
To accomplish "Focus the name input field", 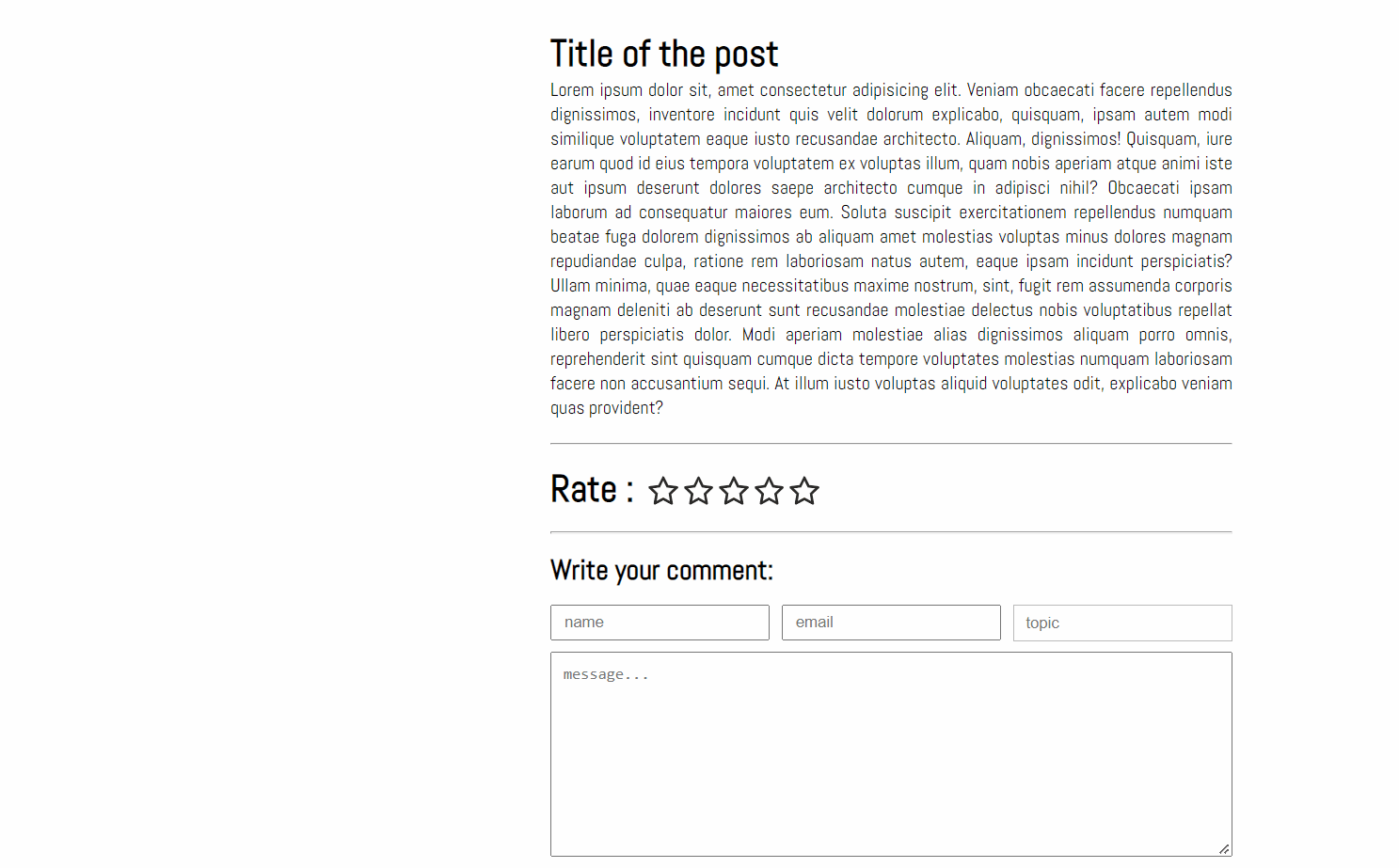I will pos(660,623).
